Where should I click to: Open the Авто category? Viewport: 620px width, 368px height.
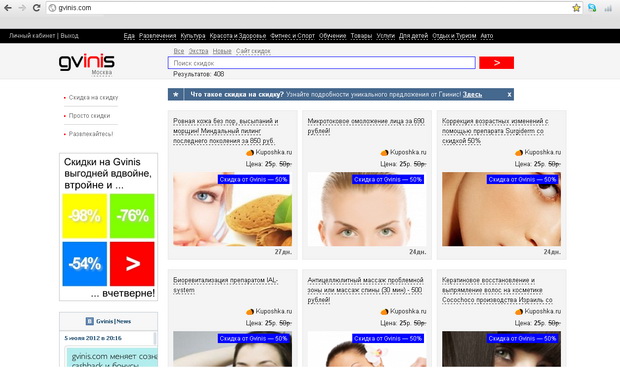point(487,36)
